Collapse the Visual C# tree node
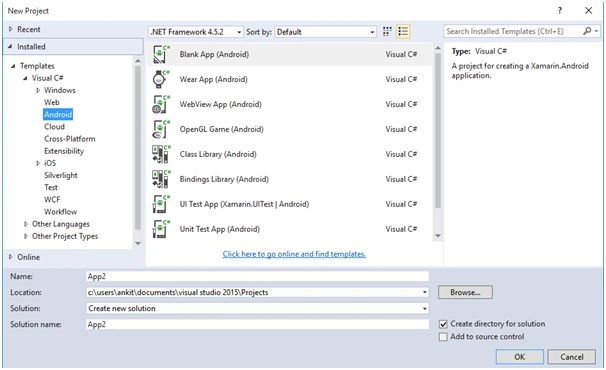The width and height of the screenshot is (606, 370). pyautogui.click(x=25, y=78)
